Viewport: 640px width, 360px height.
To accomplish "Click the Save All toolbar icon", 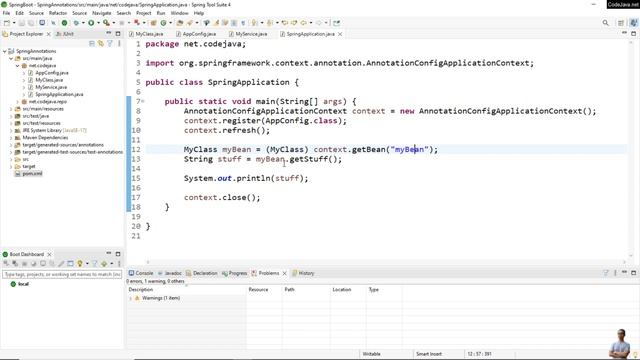I will point(31,23).
